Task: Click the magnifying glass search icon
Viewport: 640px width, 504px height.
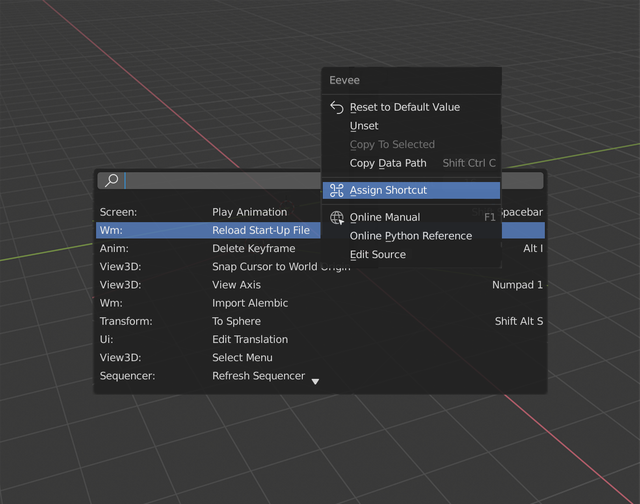Action: tap(111, 180)
